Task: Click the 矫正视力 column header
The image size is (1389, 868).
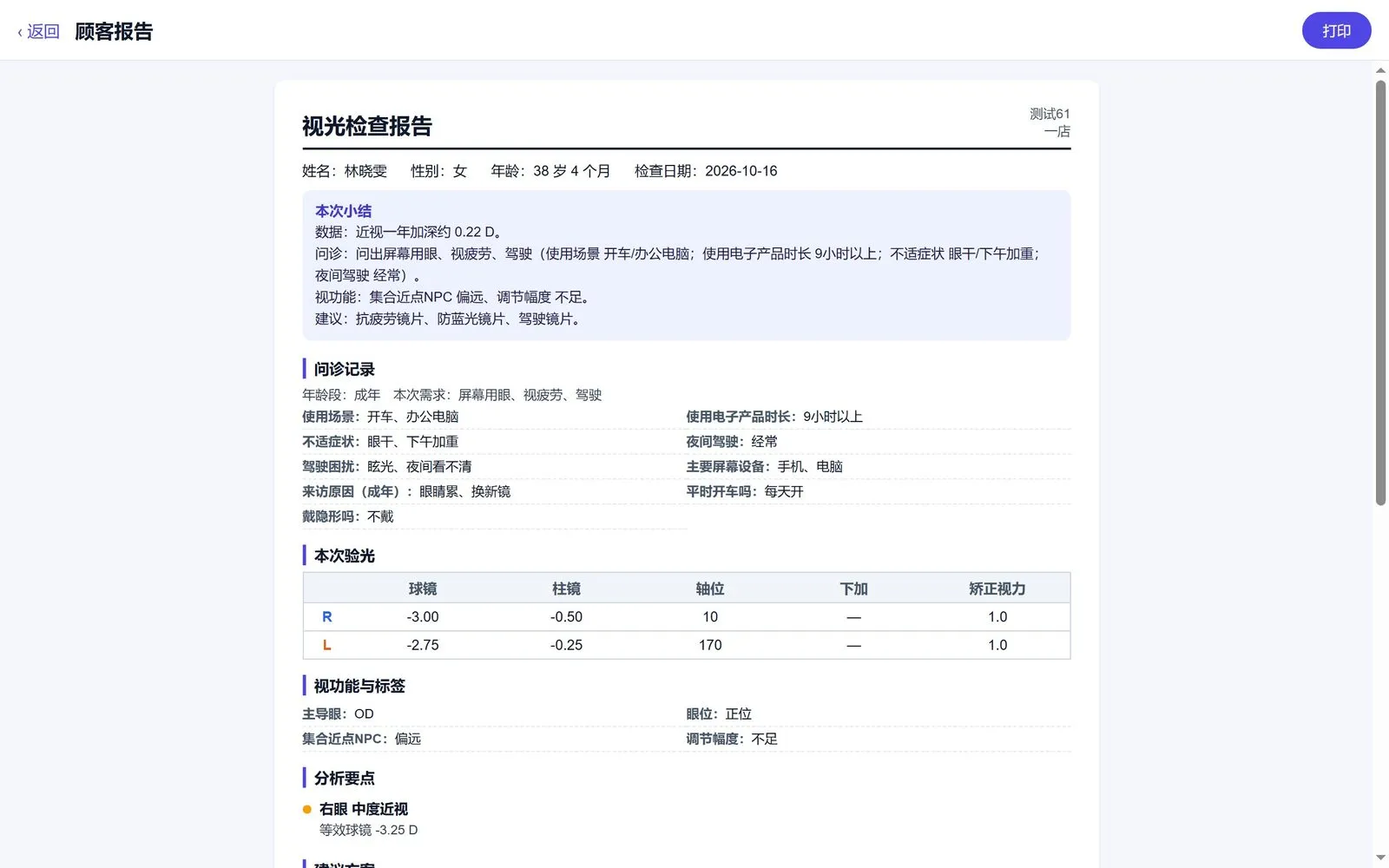Action: tap(997, 589)
